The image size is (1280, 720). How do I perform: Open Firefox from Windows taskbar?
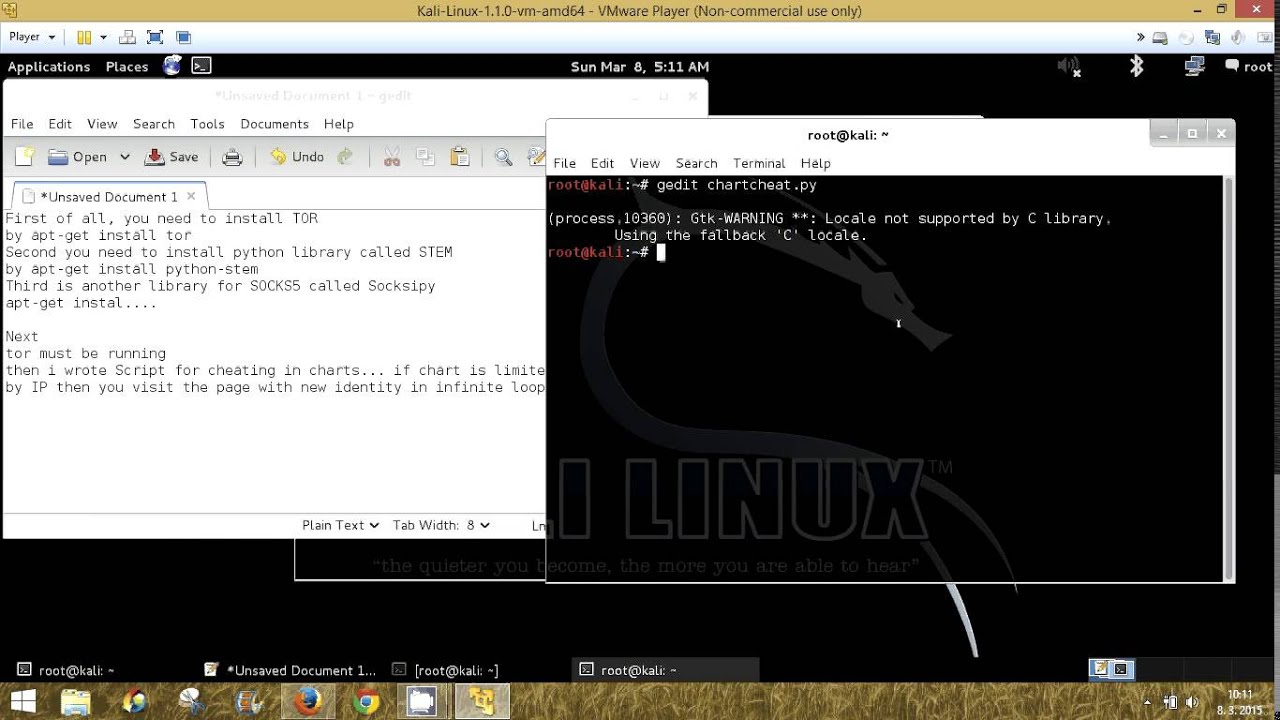pos(308,702)
